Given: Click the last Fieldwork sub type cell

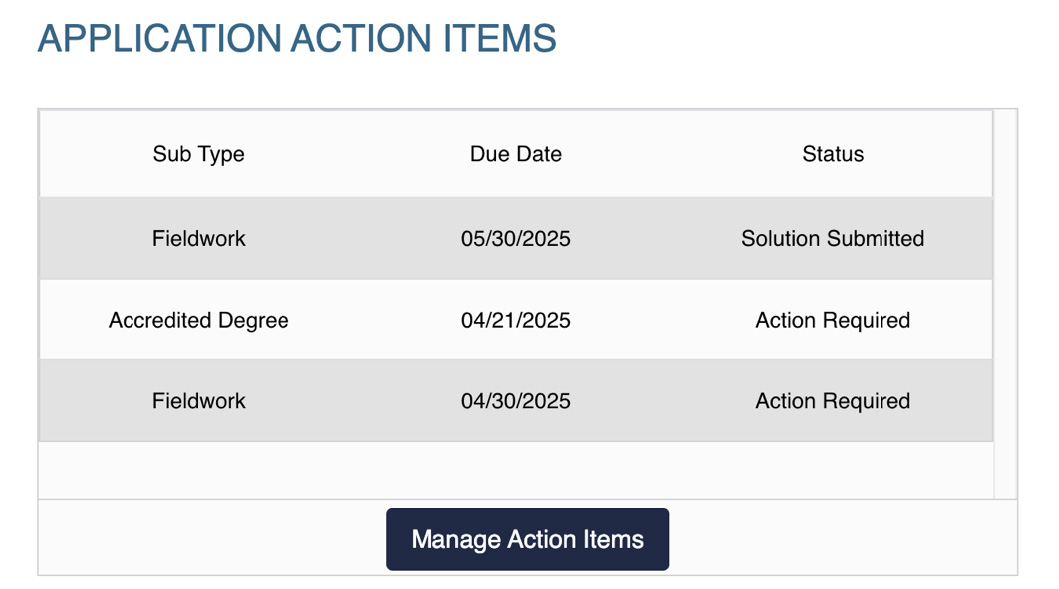Looking at the screenshot, I should click(199, 401).
